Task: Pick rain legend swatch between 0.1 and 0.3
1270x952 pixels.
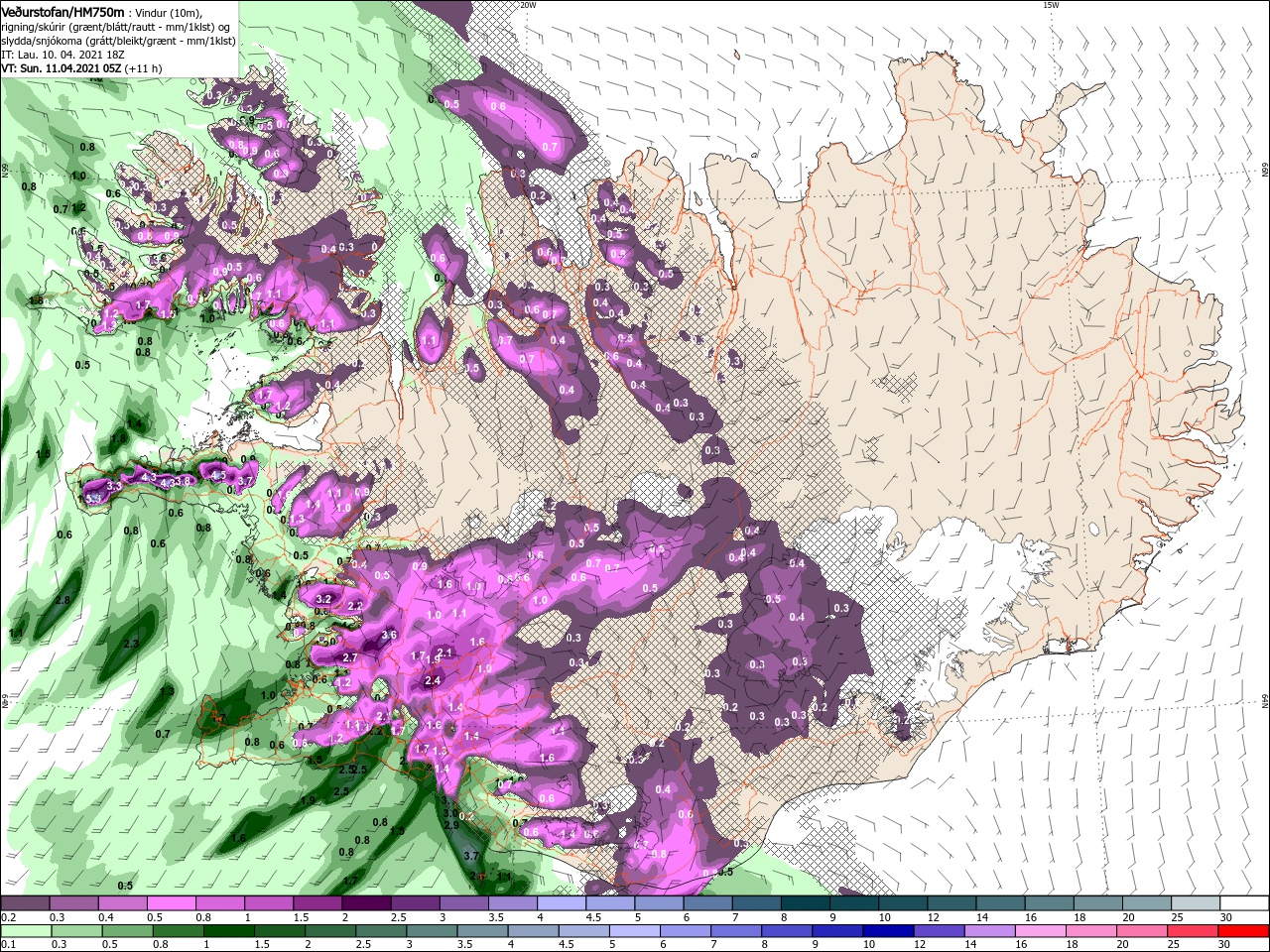Action: [25, 930]
